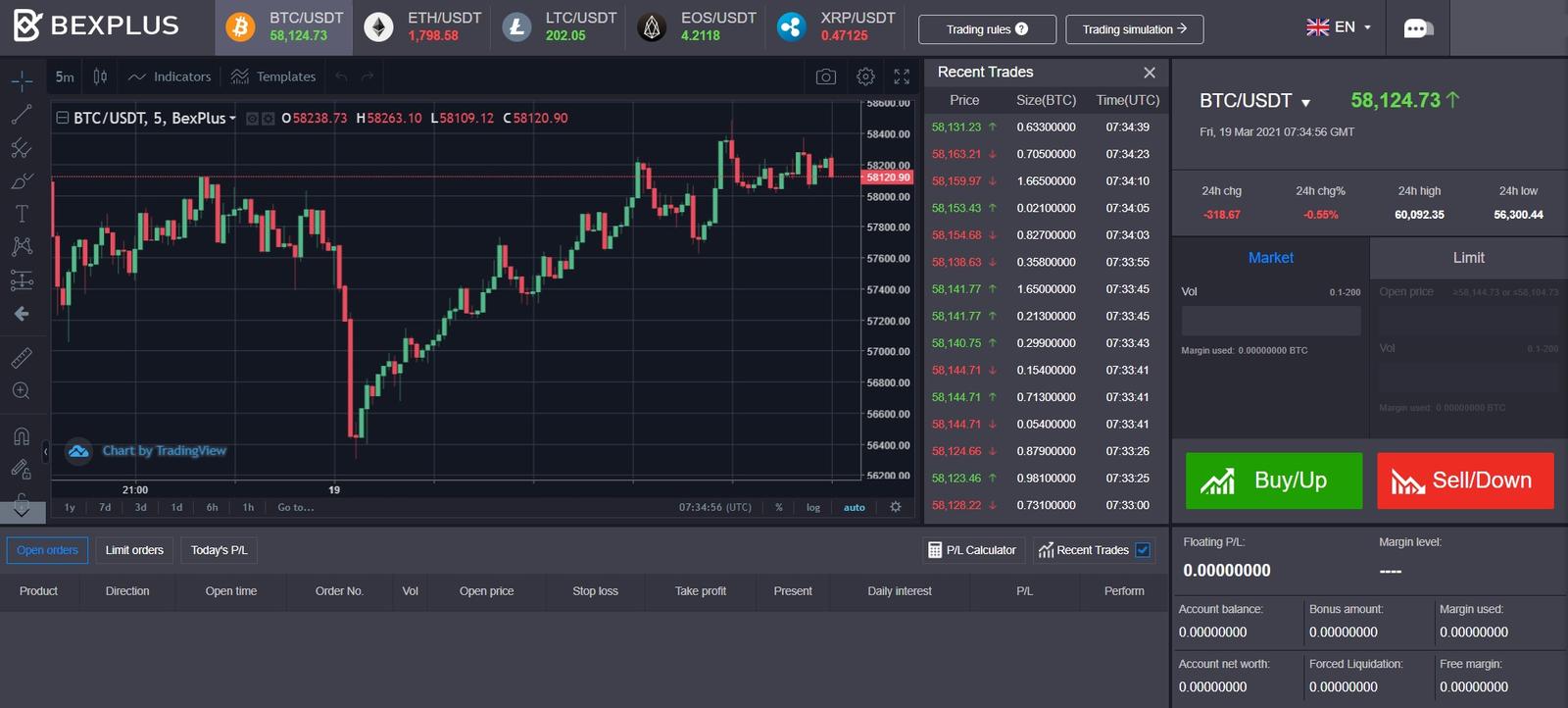Open the chat support icon
1568x708 pixels.
(1416, 27)
